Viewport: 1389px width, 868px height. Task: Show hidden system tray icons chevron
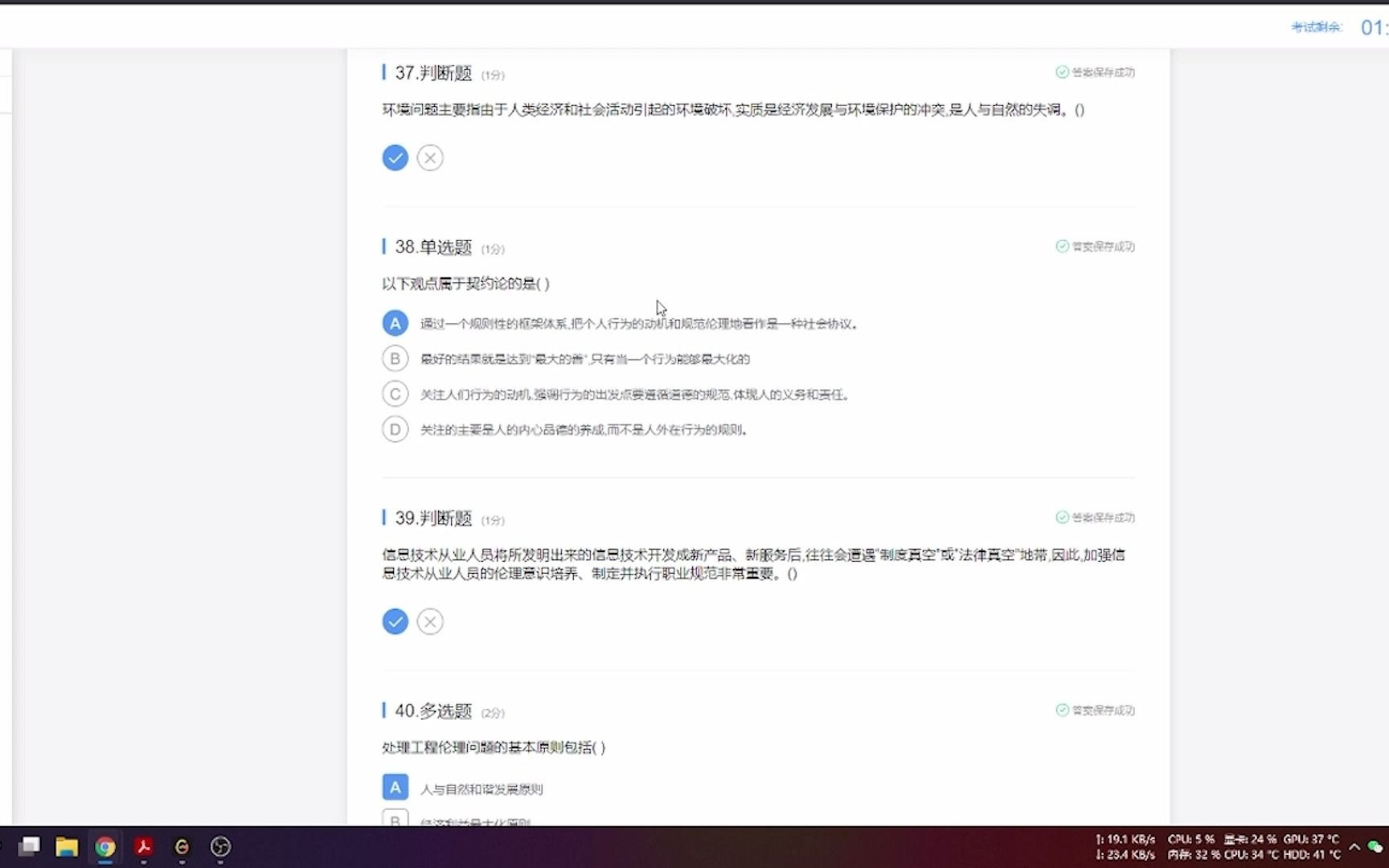(1354, 846)
